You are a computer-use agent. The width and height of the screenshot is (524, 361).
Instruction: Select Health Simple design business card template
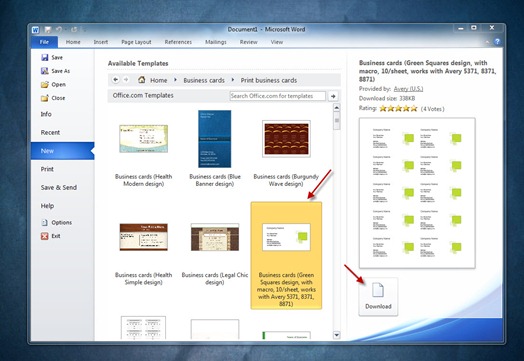coord(143,254)
